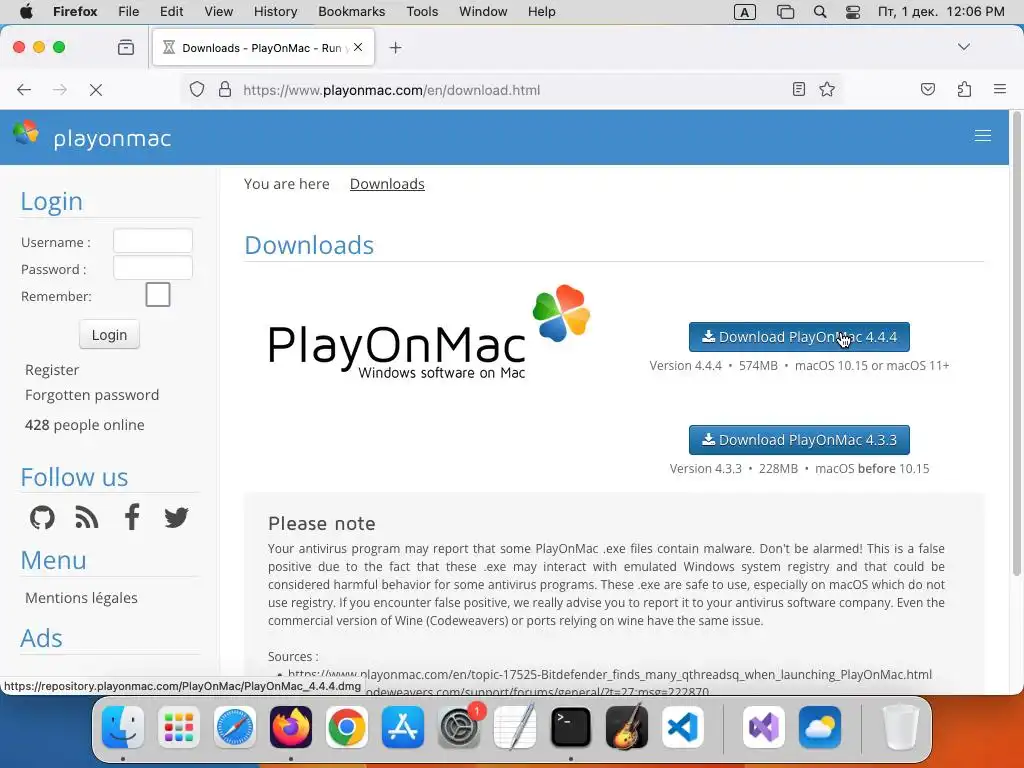Screen dimensions: 1024x768
Task: Click the page vertical scrollbar
Action: [x=1016, y=346]
